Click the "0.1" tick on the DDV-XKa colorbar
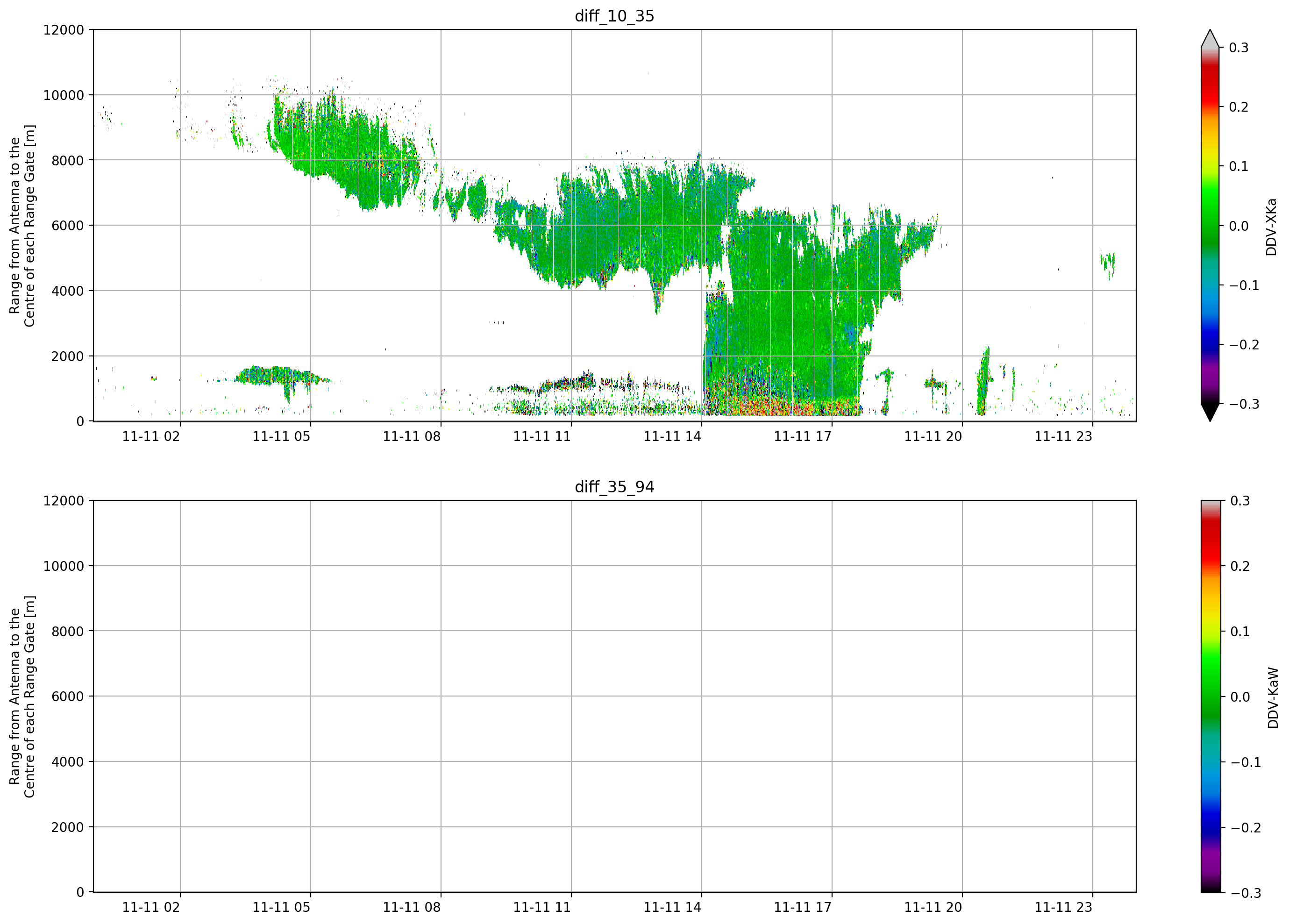Screen dimensions: 1289x924 pos(1239,166)
